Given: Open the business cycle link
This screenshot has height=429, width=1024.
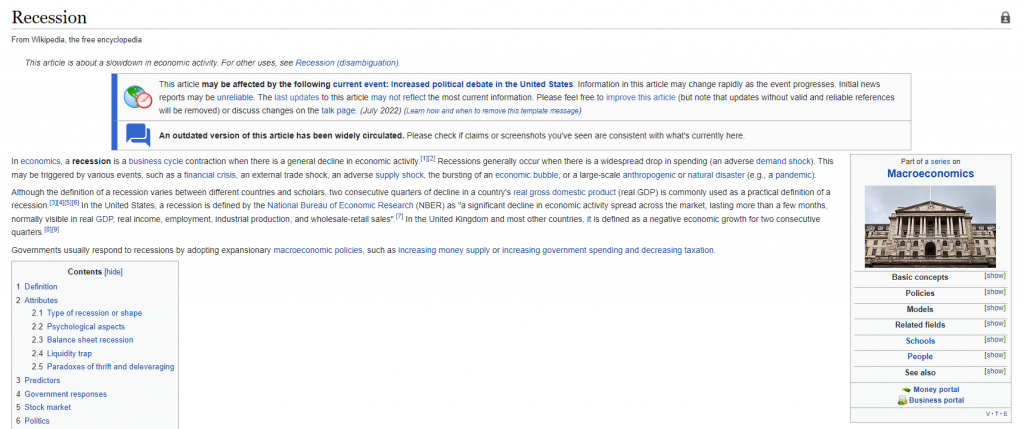Looking at the screenshot, I should pyautogui.click(x=155, y=161).
